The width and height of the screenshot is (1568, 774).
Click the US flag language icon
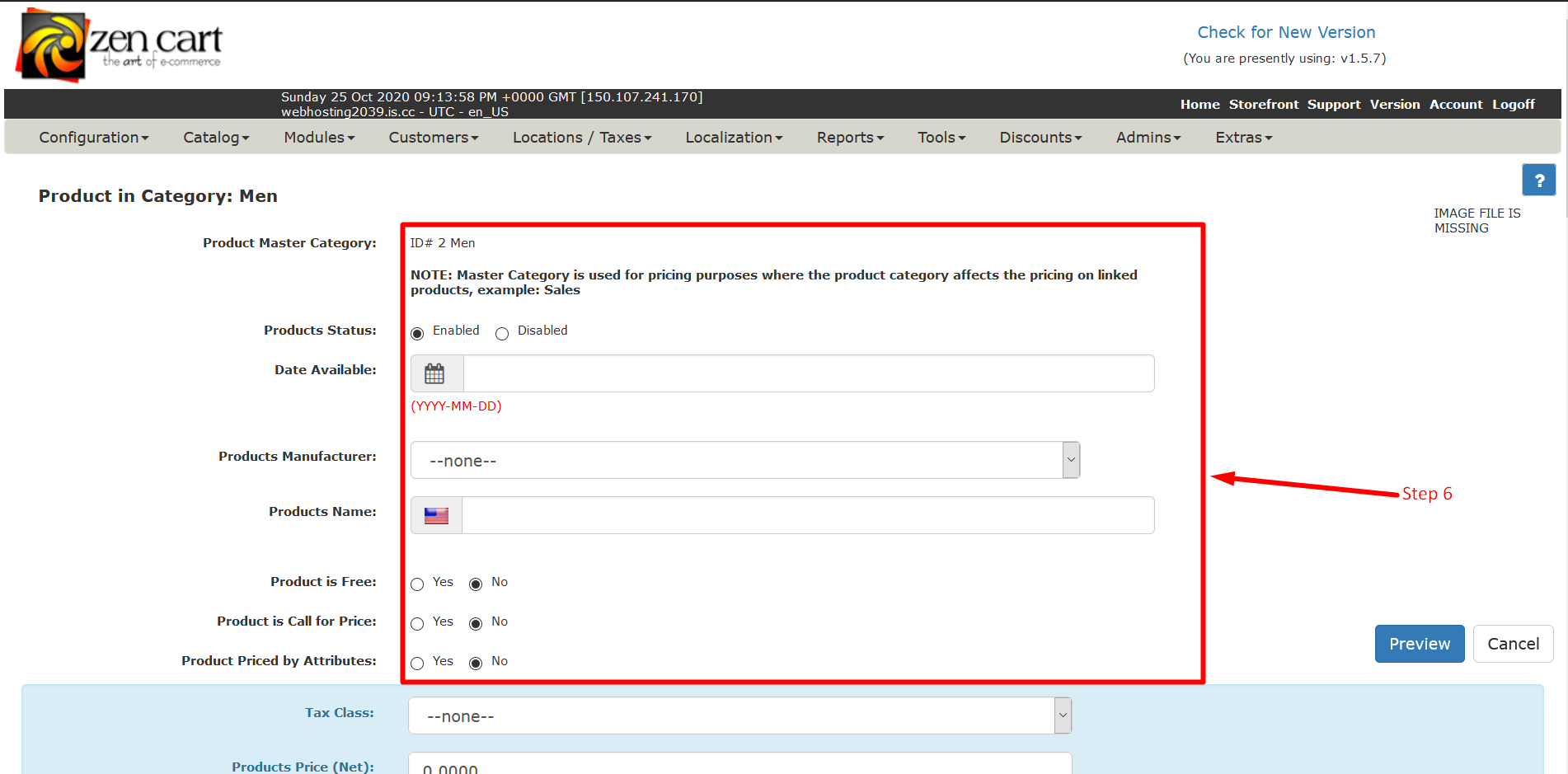(x=436, y=515)
